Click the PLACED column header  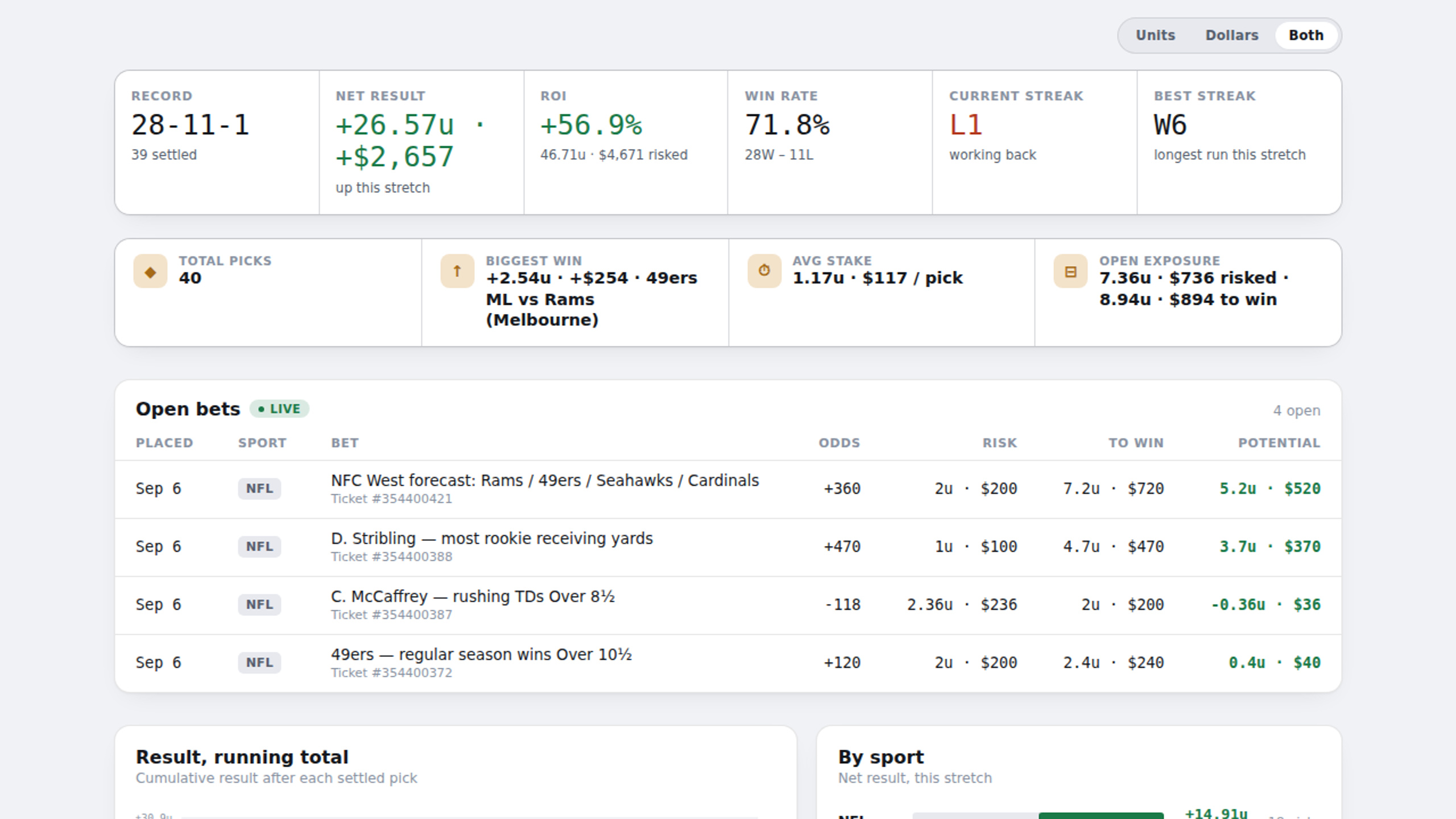coord(164,443)
